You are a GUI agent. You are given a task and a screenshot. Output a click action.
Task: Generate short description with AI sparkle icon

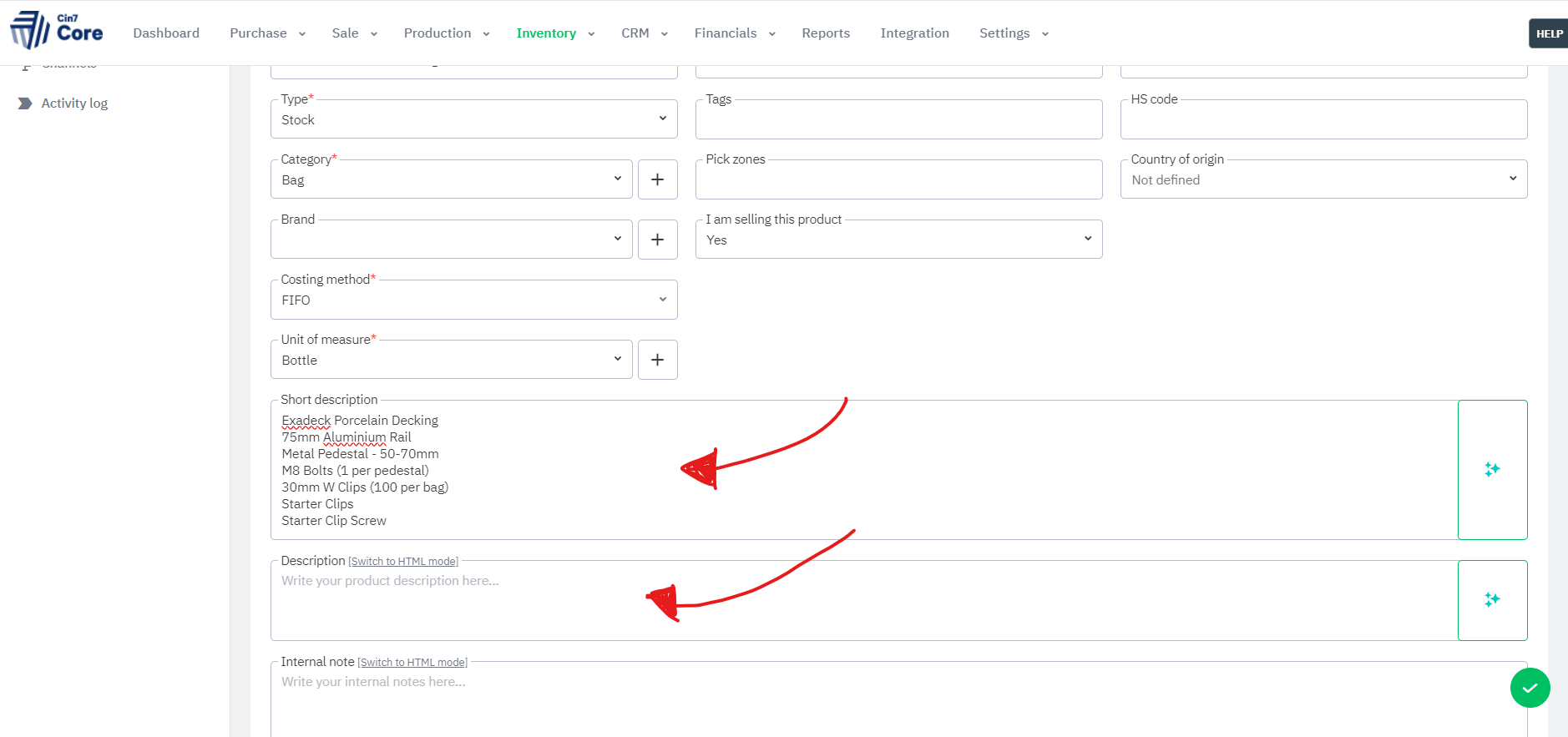coord(1492,470)
